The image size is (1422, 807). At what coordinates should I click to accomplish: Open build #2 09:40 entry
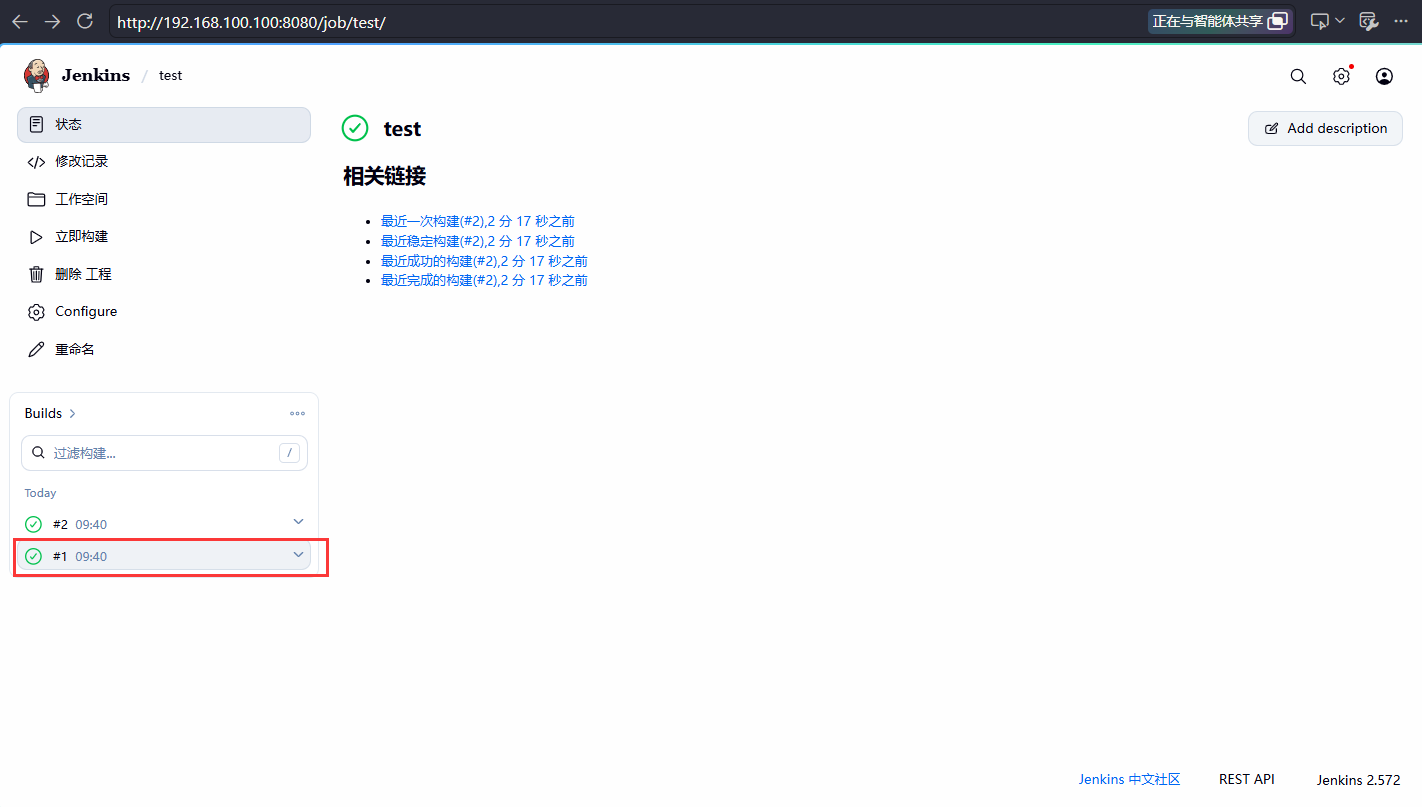164,524
